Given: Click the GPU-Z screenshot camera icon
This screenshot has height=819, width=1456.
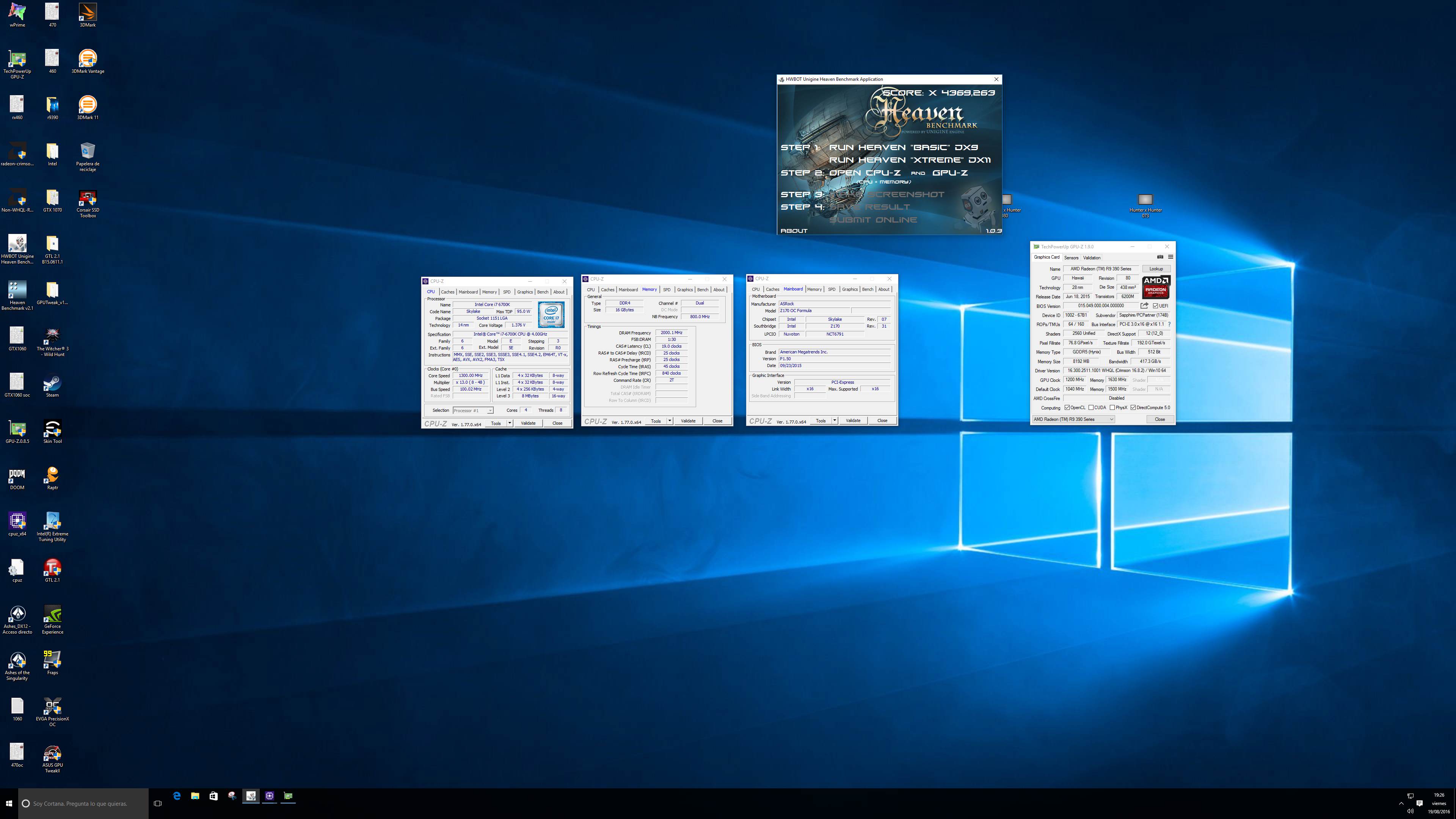Looking at the screenshot, I should (1160, 257).
